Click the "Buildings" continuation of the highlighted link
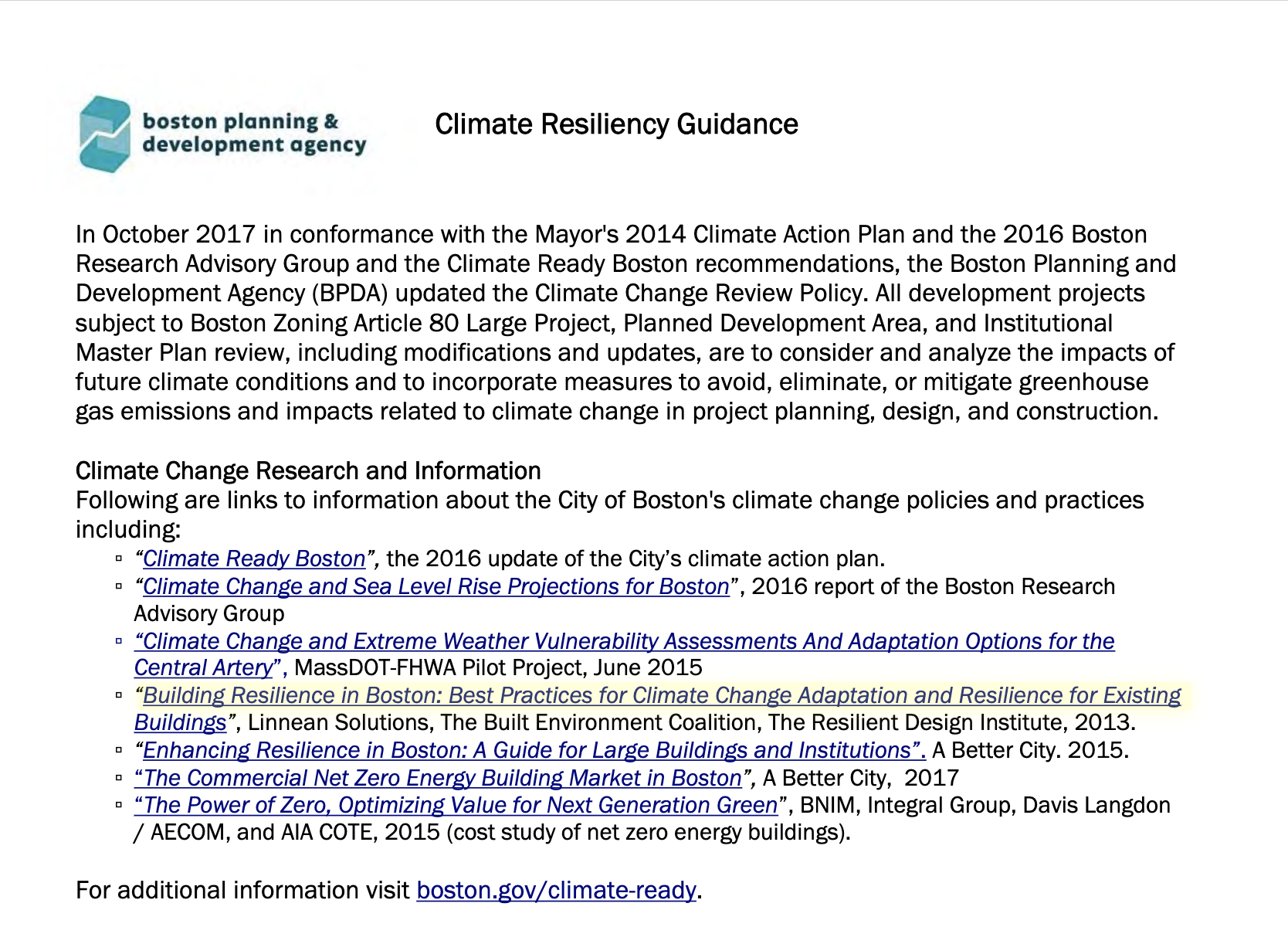 point(179,722)
